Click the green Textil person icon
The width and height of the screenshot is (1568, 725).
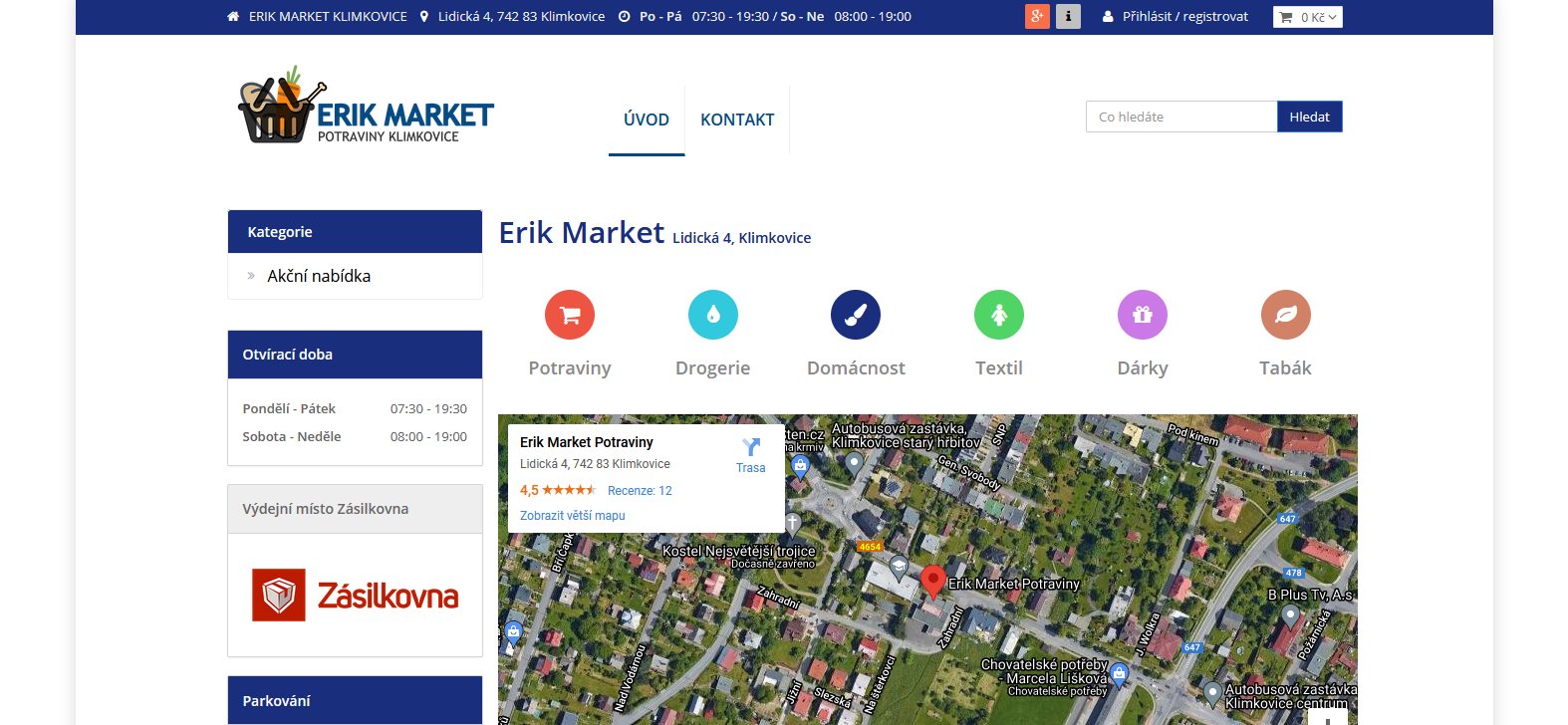(999, 315)
